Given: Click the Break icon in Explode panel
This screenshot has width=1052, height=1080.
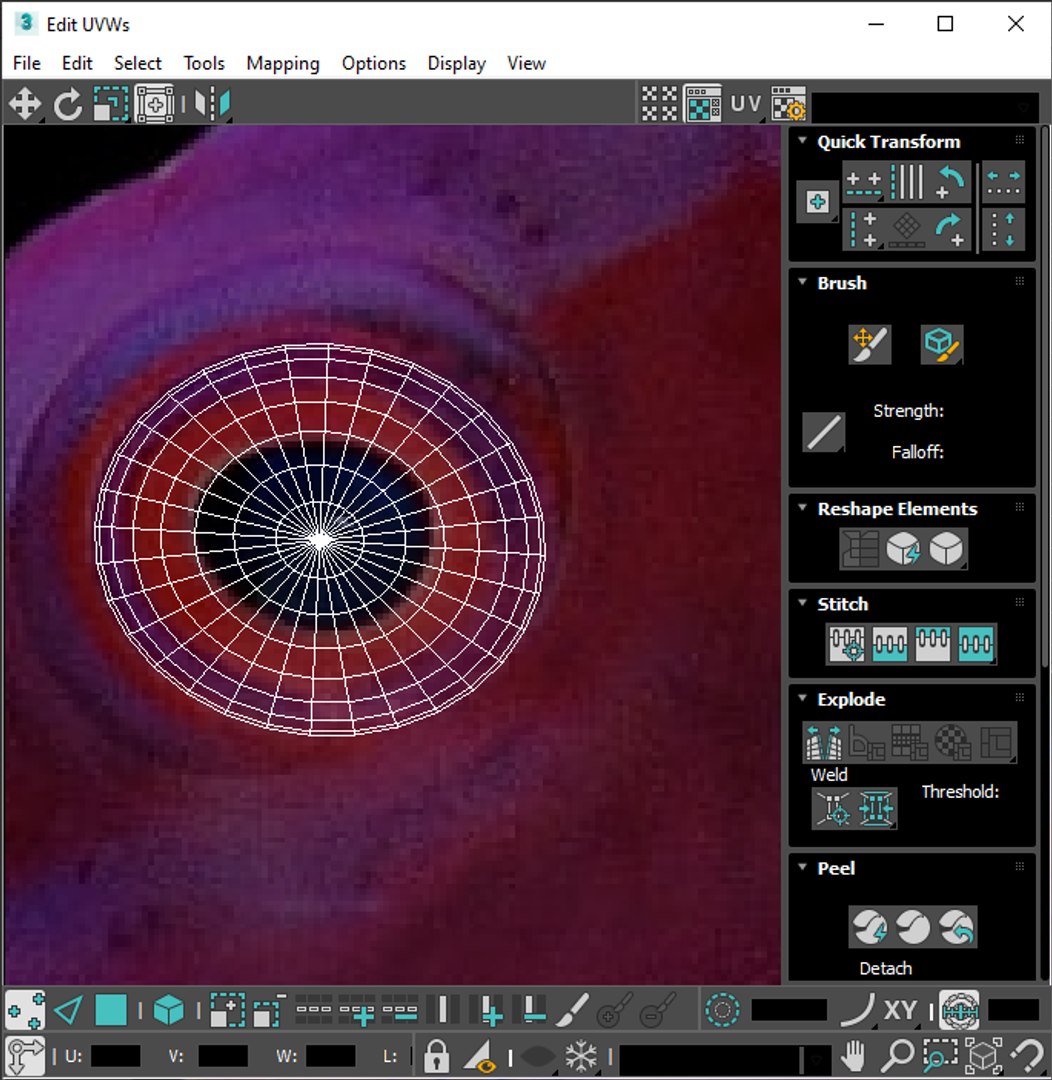Looking at the screenshot, I should (x=824, y=742).
